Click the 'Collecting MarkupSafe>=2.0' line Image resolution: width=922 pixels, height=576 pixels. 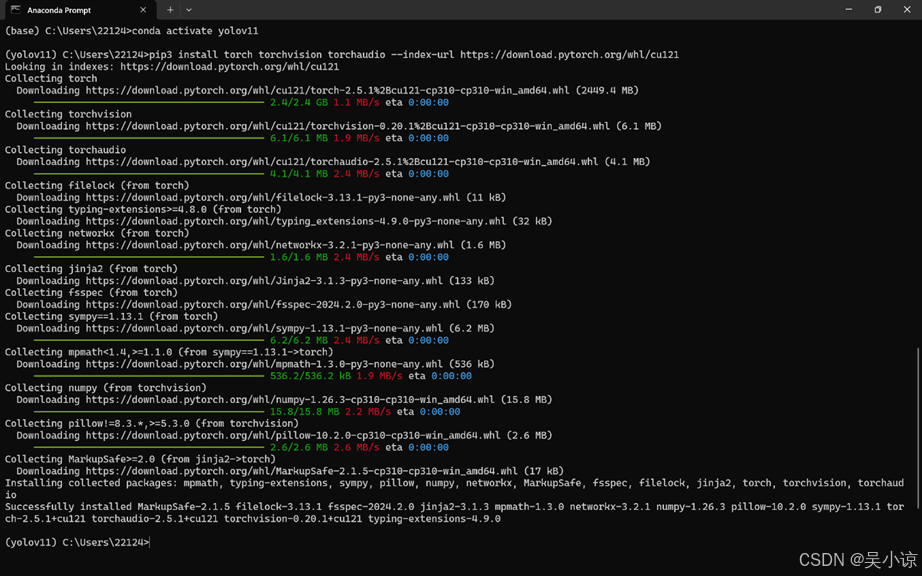(x=140, y=459)
